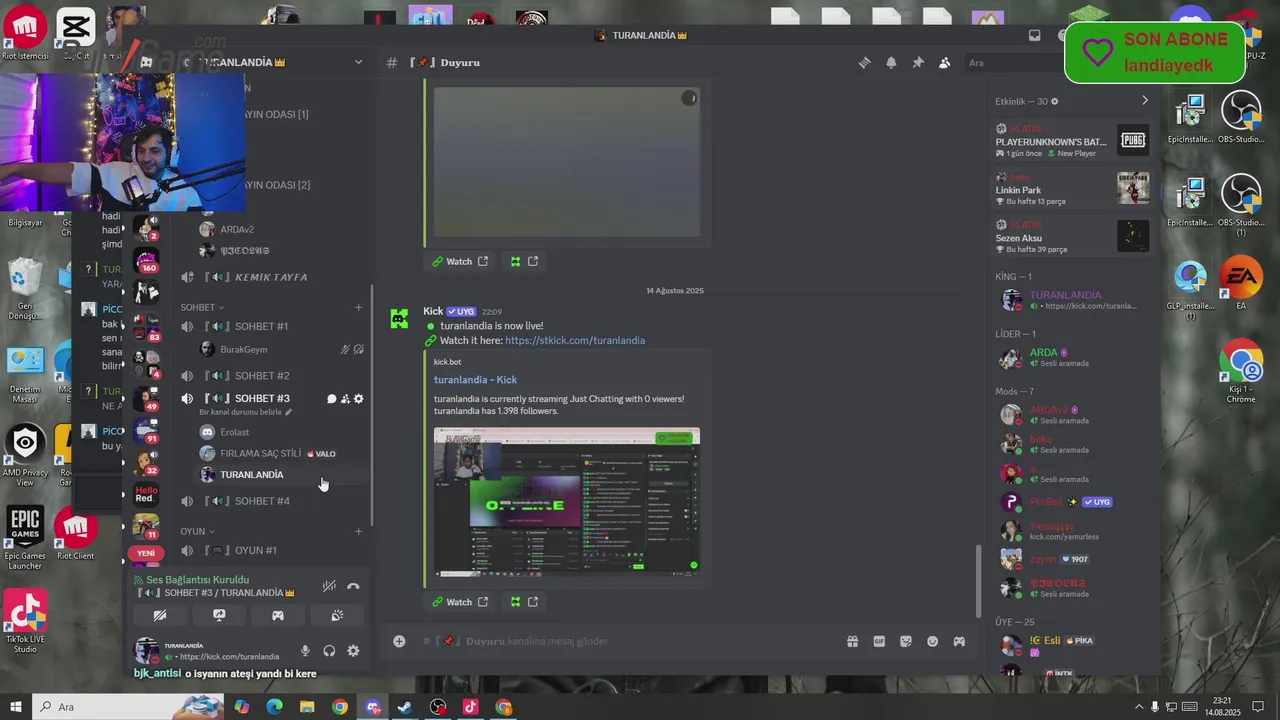Click Hello Red server icon
Image resolution: width=1280 pixels, height=720 pixels.
146,494
